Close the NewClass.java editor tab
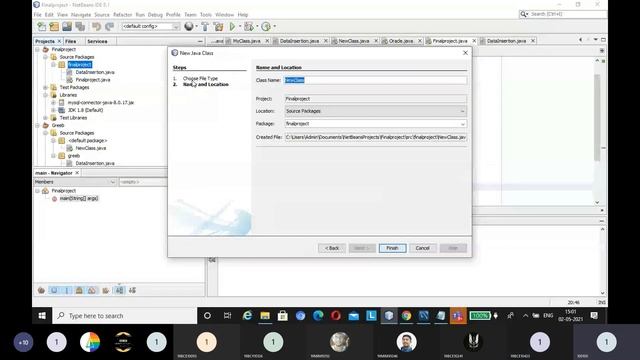The width and height of the screenshot is (640, 360). coord(376,41)
